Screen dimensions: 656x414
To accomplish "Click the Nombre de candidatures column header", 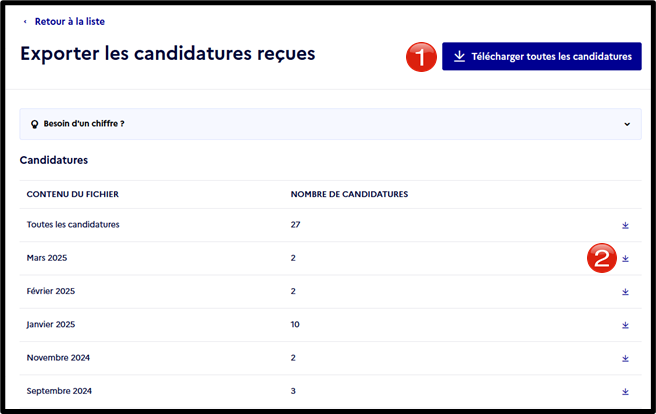I will [x=349, y=194].
